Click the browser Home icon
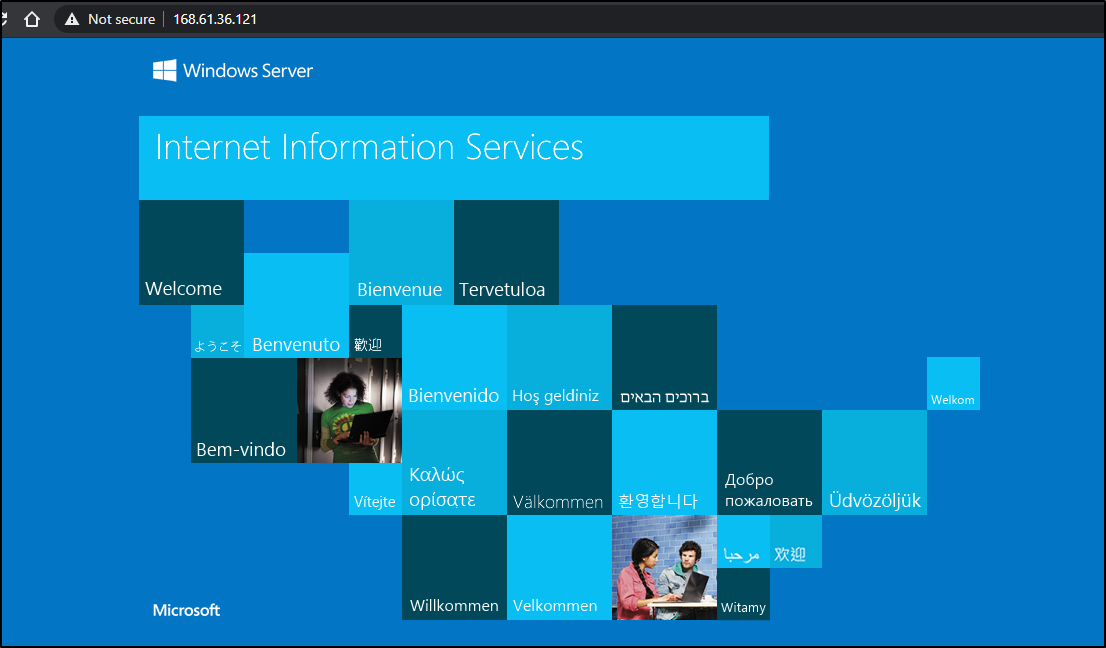The image size is (1106, 648). point(31,19)
